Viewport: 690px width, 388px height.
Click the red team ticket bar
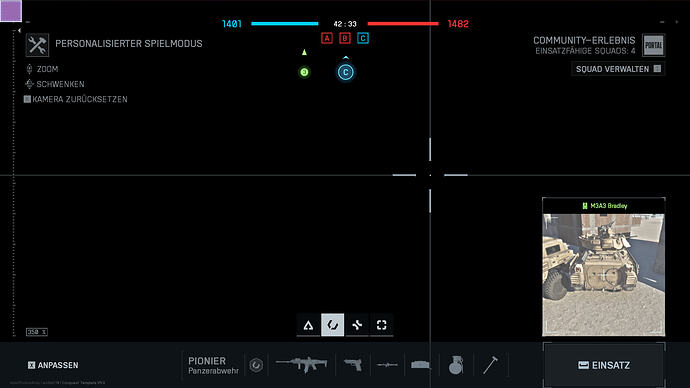[x=403, y=24]
